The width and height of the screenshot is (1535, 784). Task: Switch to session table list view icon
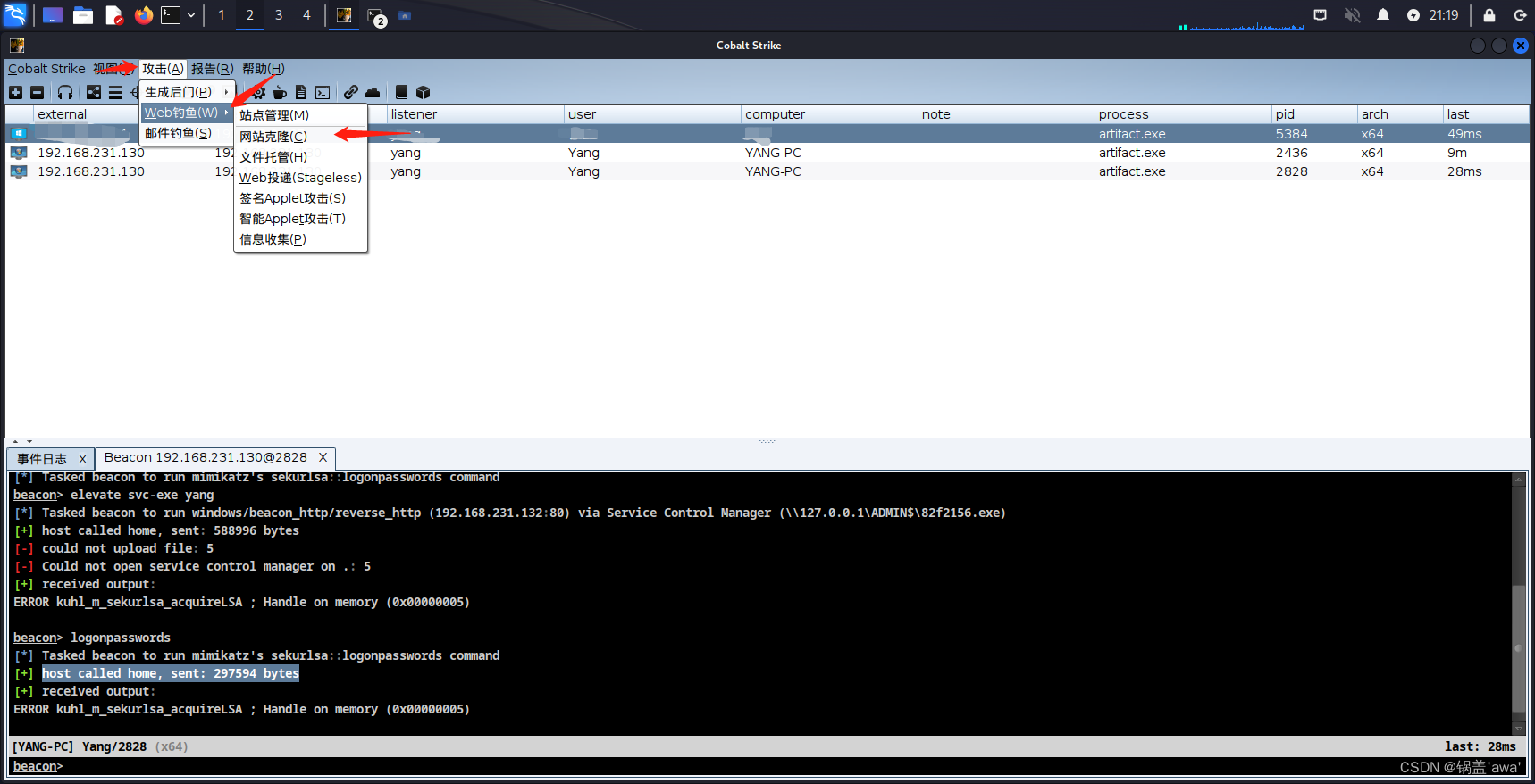point(115,92)
